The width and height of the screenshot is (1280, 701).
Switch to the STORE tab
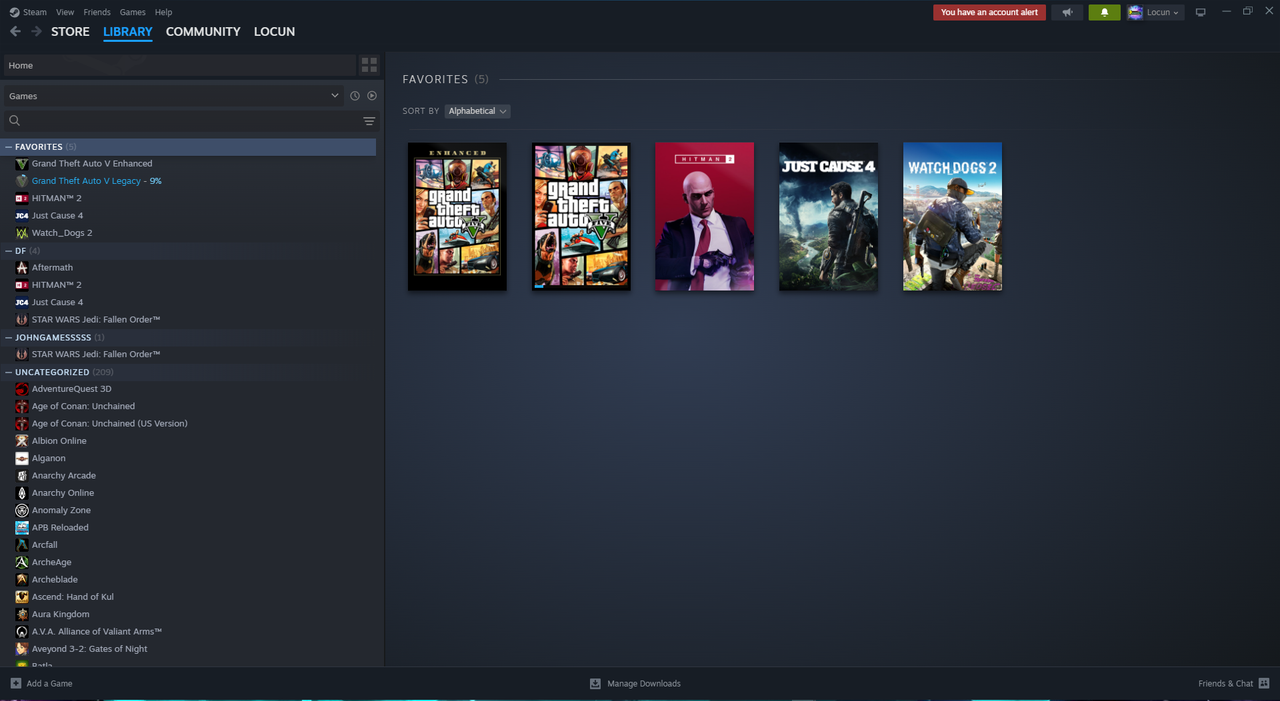(70, 32)
